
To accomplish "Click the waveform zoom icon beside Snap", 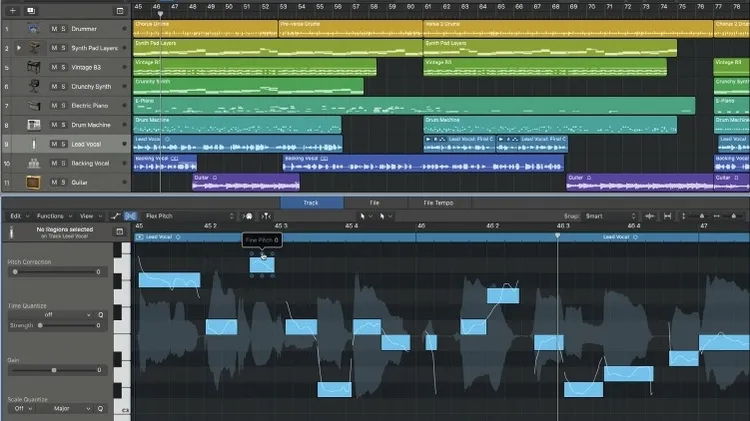I will click(650, 216).
